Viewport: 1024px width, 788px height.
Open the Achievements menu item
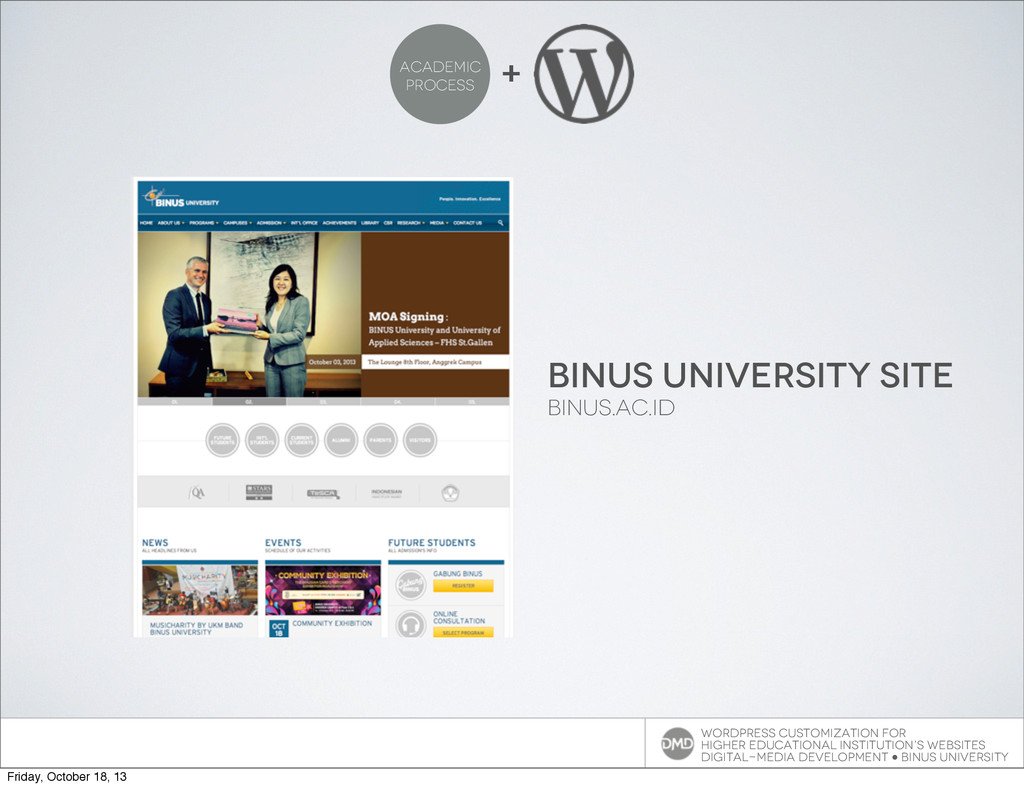pyautogui.click(x=340, y=223)
